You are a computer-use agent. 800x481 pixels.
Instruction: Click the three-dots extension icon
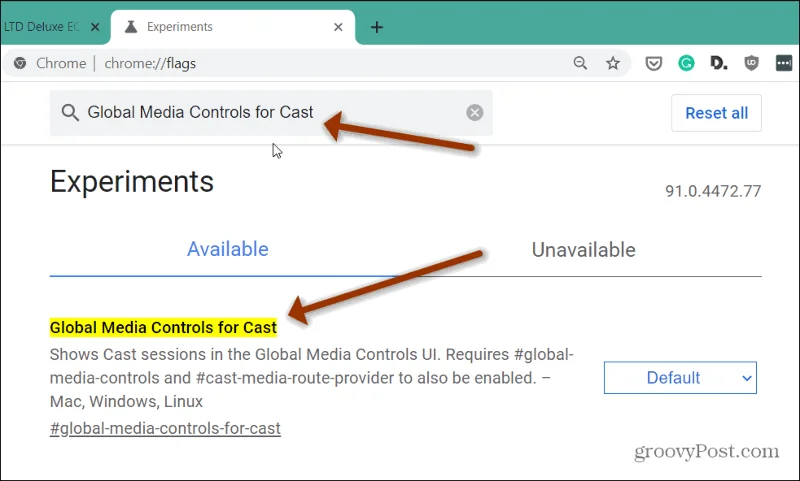click(784, 63)
